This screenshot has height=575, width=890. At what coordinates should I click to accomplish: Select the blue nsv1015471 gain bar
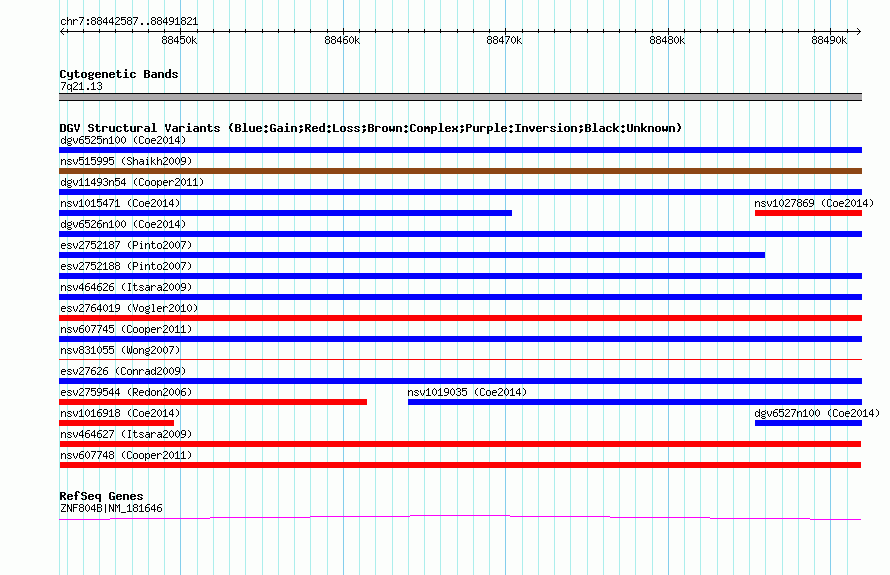pyautogui.click(x=286, y=213)
